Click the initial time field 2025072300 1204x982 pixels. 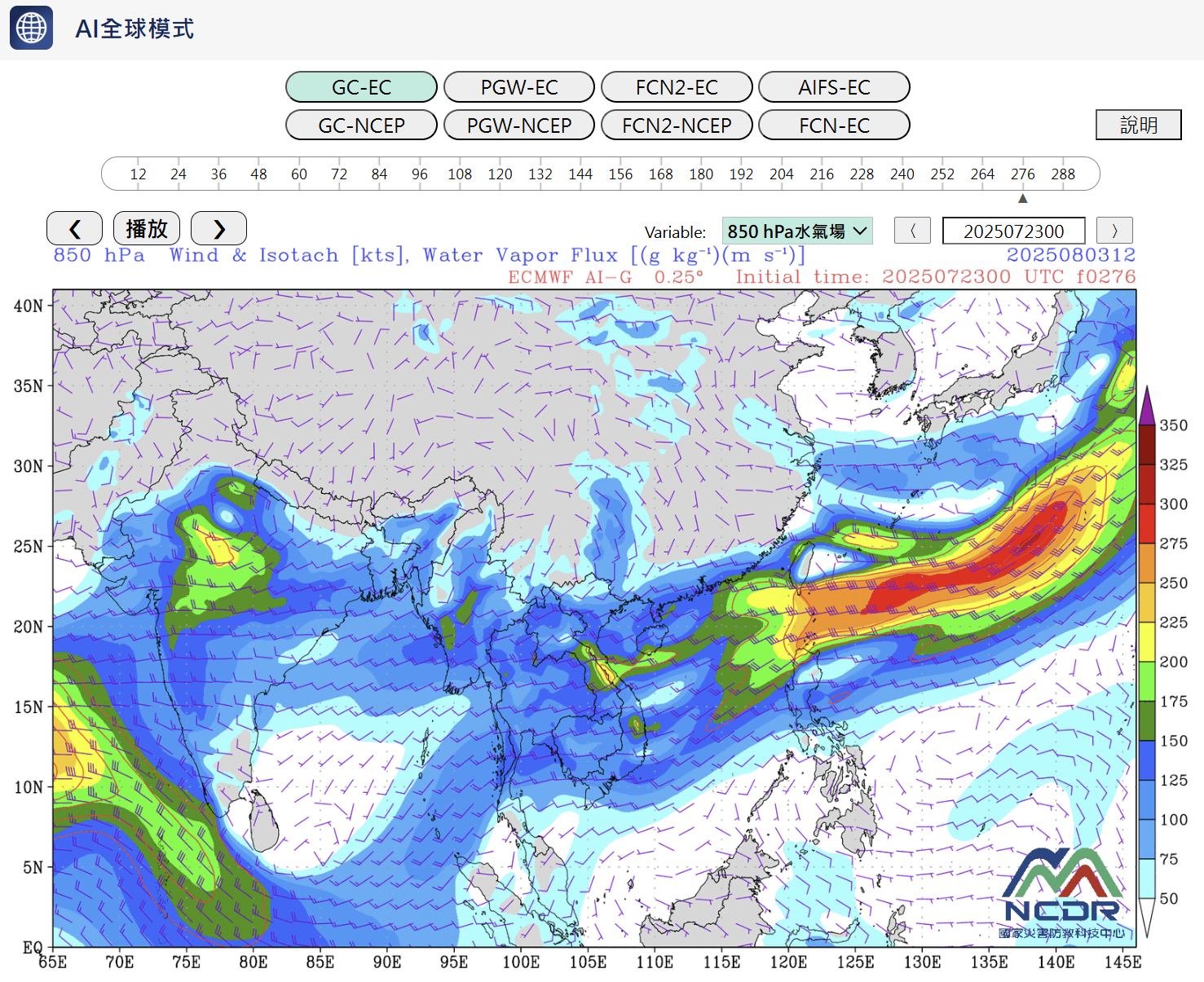[1013, 231]
